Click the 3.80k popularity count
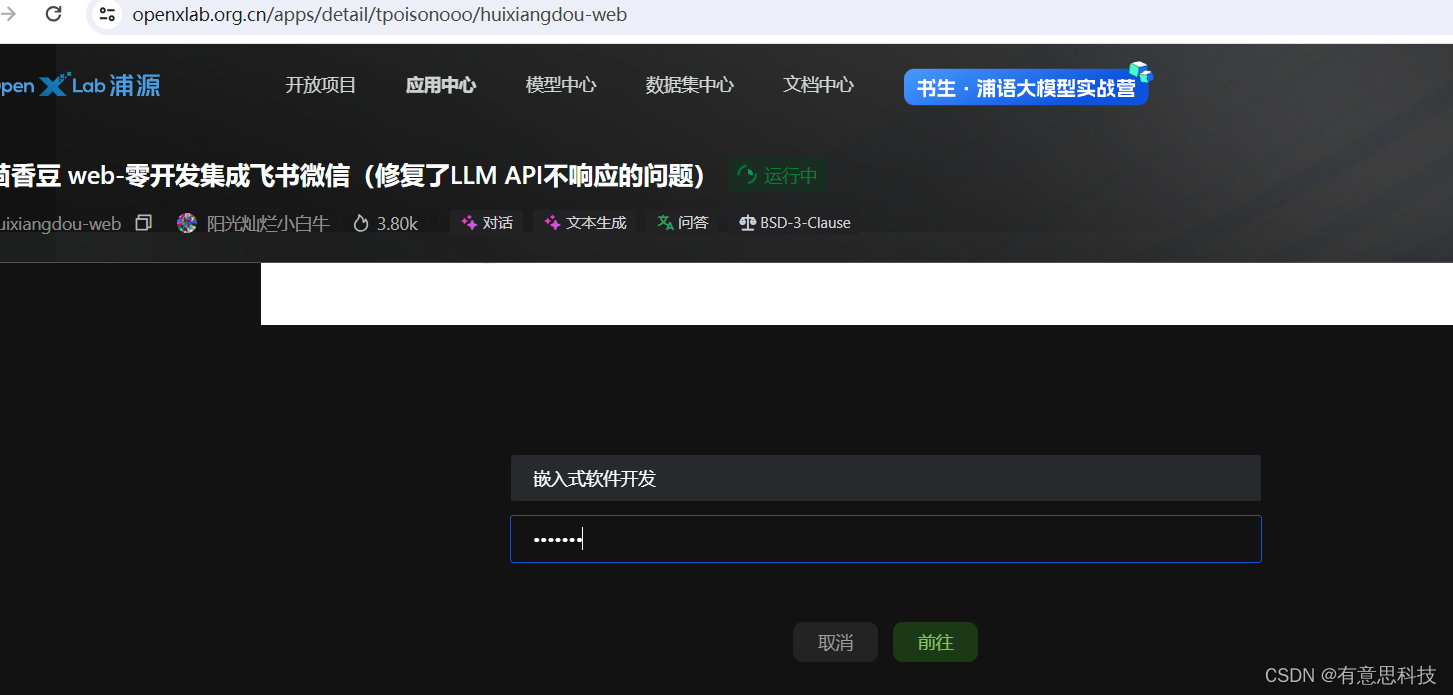The width and height of the screenshot is (1453, 695). point(397,223)
